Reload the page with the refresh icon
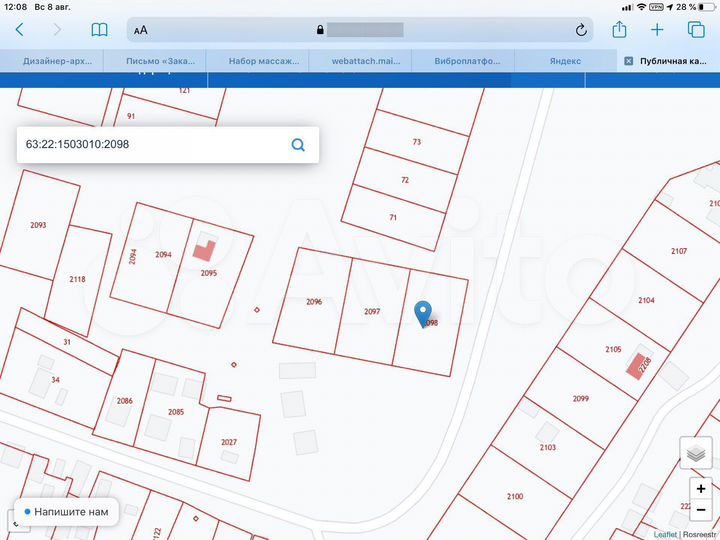 581,30
